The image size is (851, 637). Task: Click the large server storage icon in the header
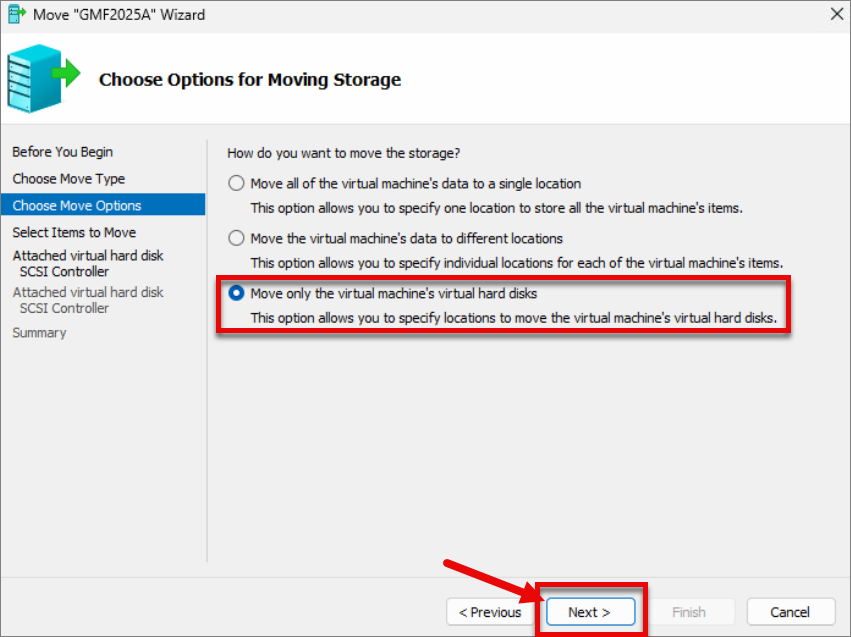[x=43, y=79]
